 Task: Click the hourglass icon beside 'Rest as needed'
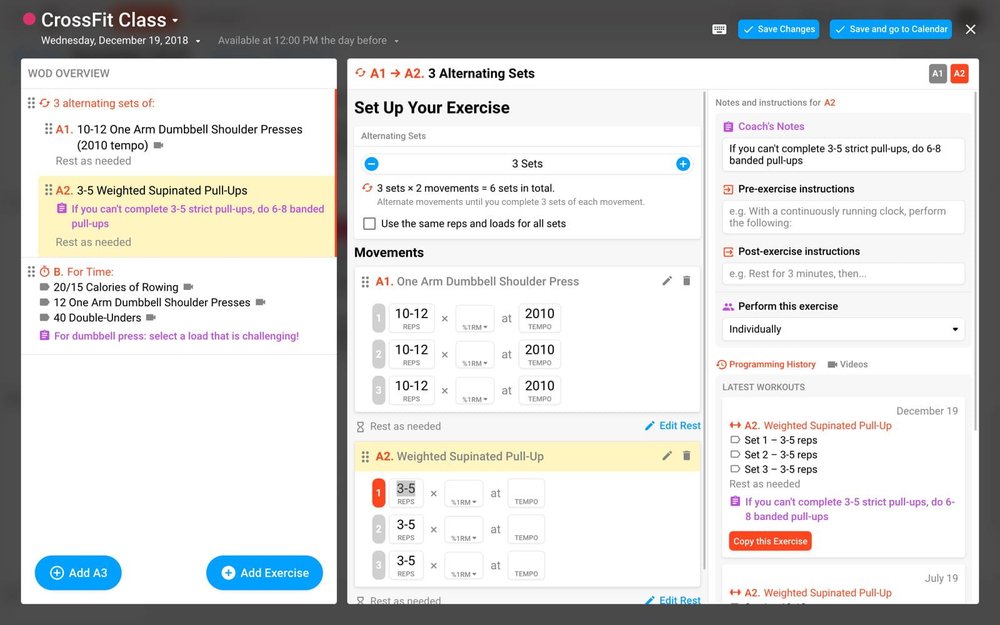[360, 427]
